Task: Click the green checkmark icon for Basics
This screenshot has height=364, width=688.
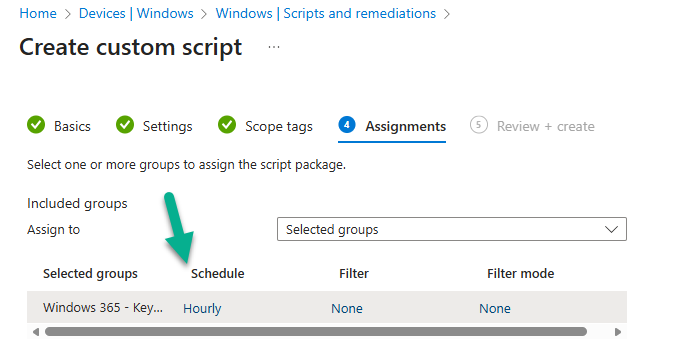Action: tap(36, 125)
